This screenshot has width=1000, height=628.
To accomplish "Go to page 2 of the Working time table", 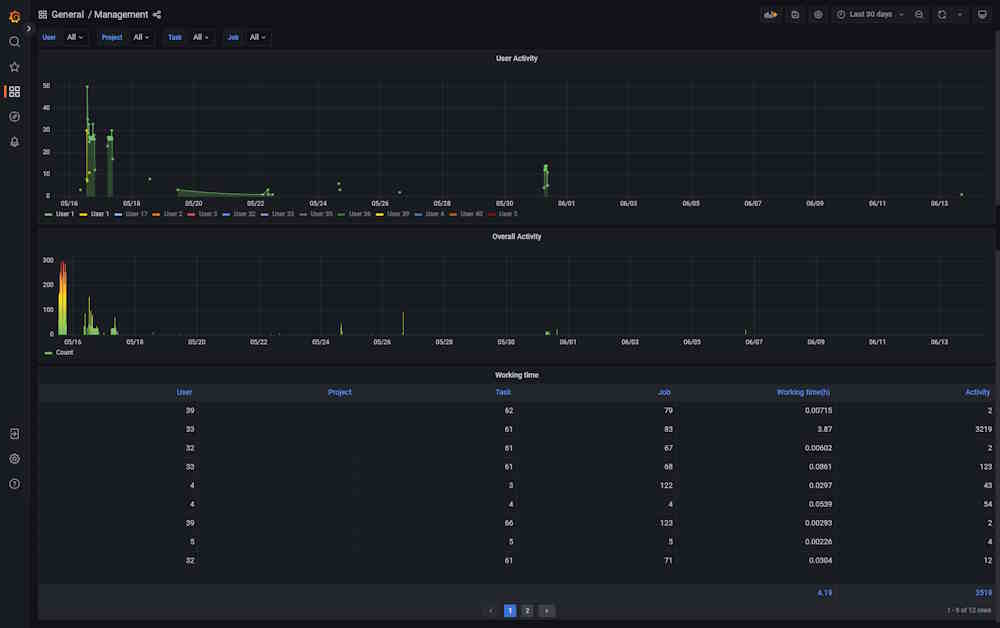I will pos(528,610).
